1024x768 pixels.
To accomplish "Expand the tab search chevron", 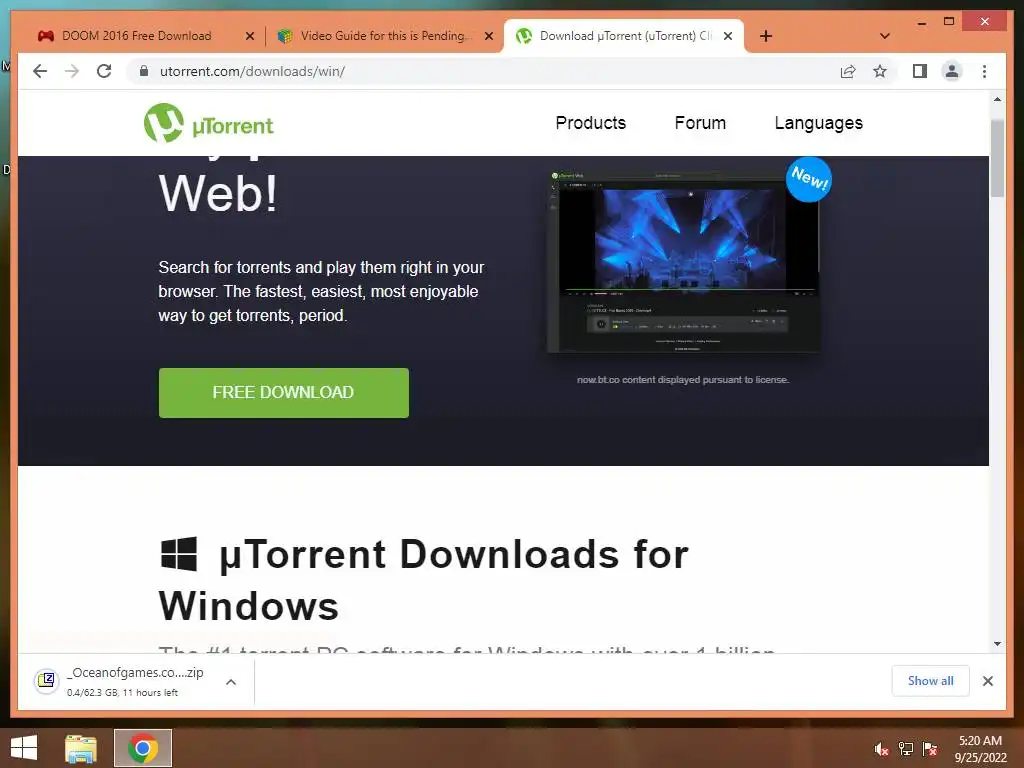I will (x=885, y=36).
